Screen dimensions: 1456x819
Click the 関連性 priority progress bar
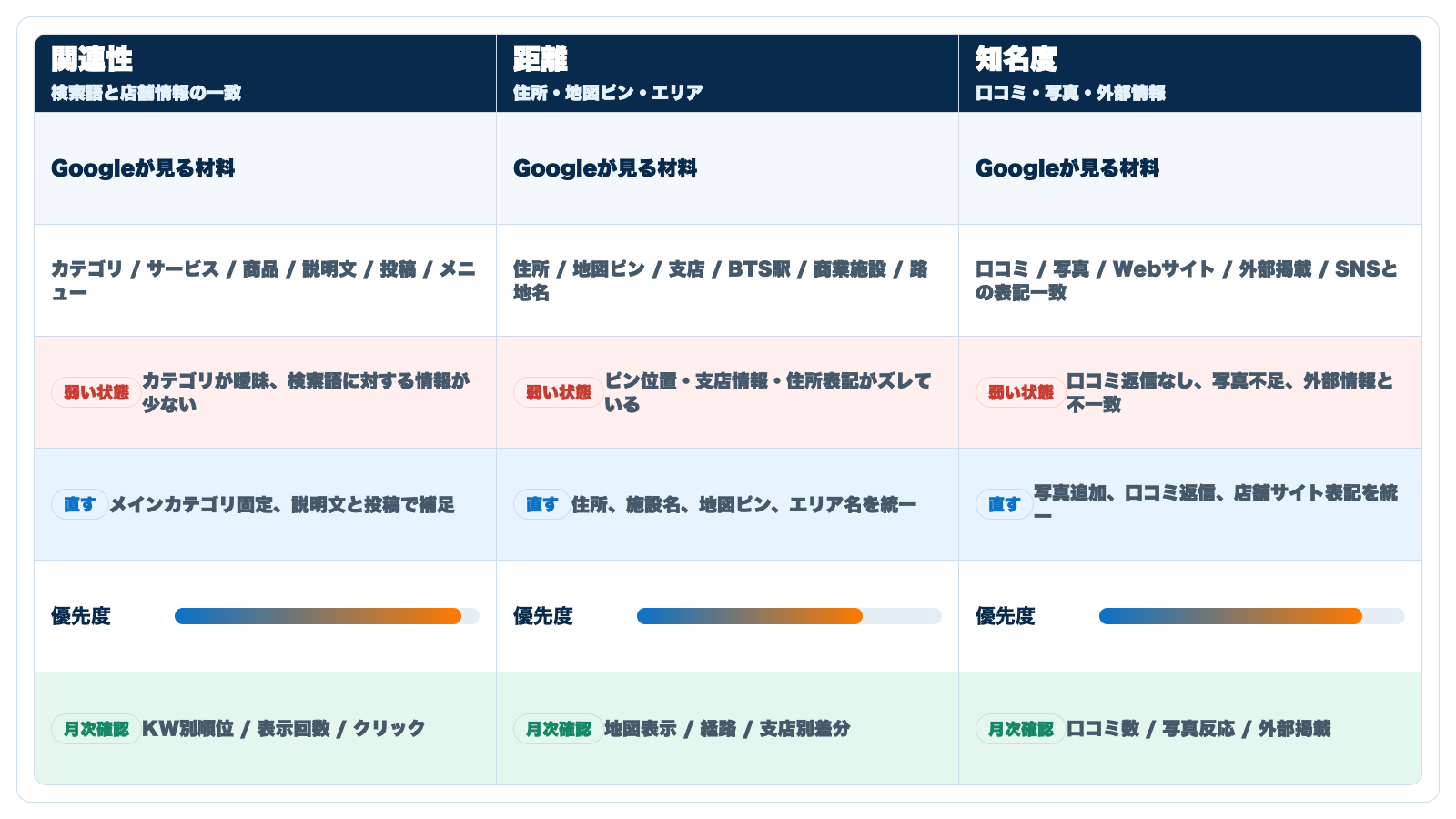pos(327,616)
